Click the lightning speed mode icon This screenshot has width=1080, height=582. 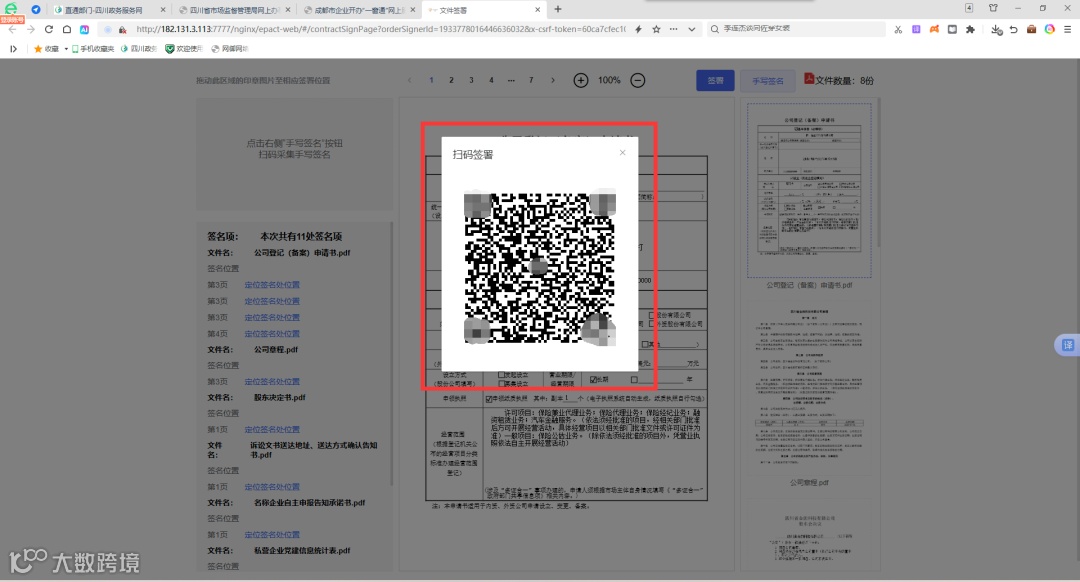point(638,30)
